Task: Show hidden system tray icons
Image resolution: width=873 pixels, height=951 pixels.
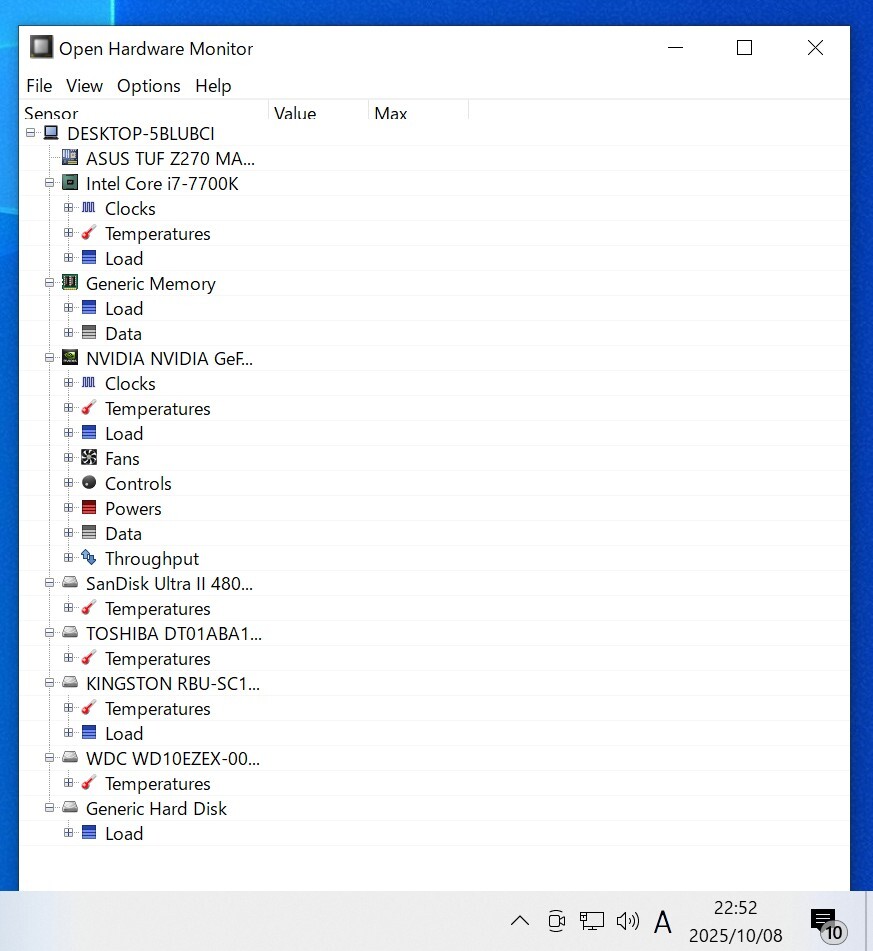Action: [520, 921]
